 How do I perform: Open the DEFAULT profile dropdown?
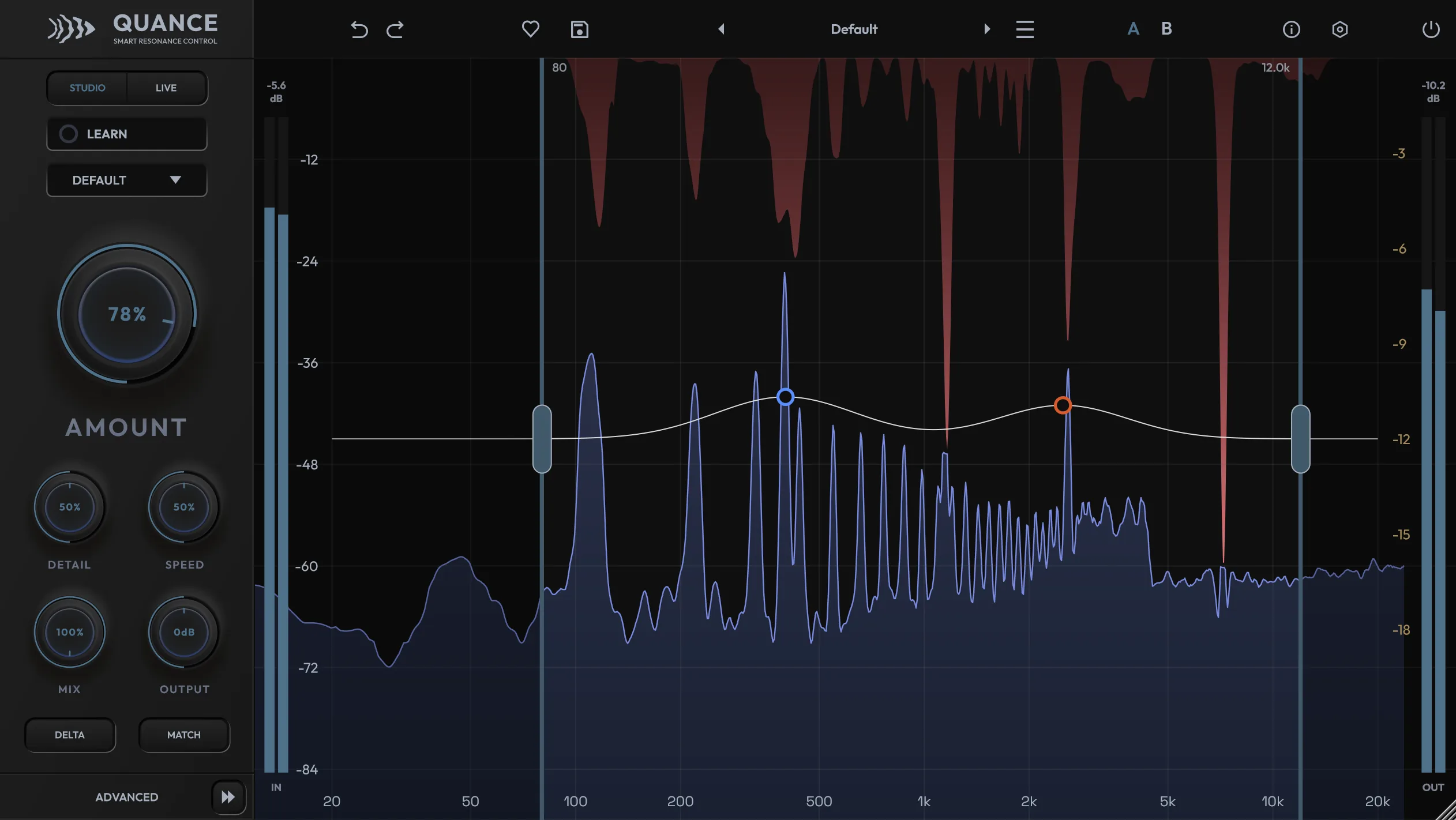[x=127, y=180]
